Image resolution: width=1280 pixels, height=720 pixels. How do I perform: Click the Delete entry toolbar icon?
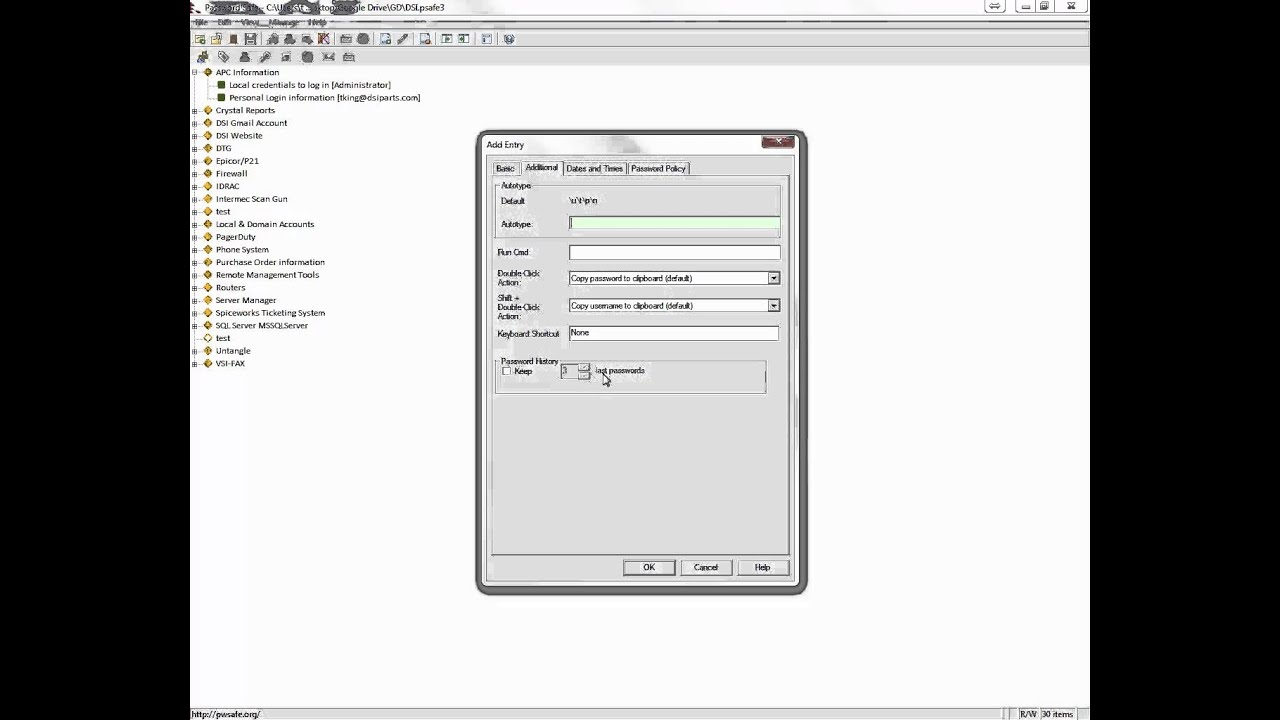click(x=425, y=39)
